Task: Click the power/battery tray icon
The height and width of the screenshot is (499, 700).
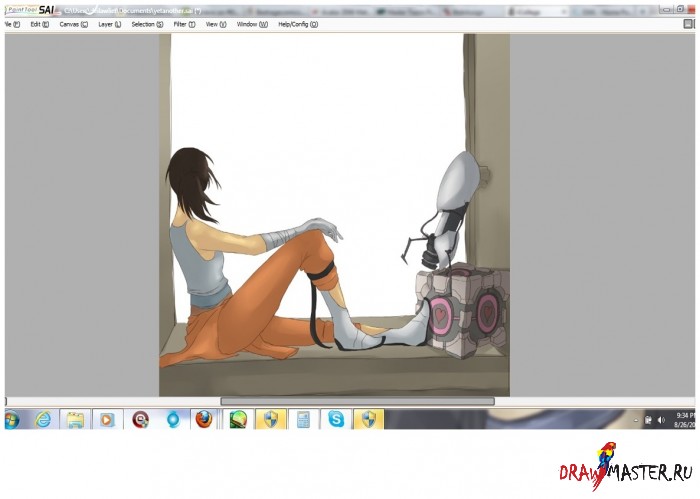Action: tap(649, 420)
